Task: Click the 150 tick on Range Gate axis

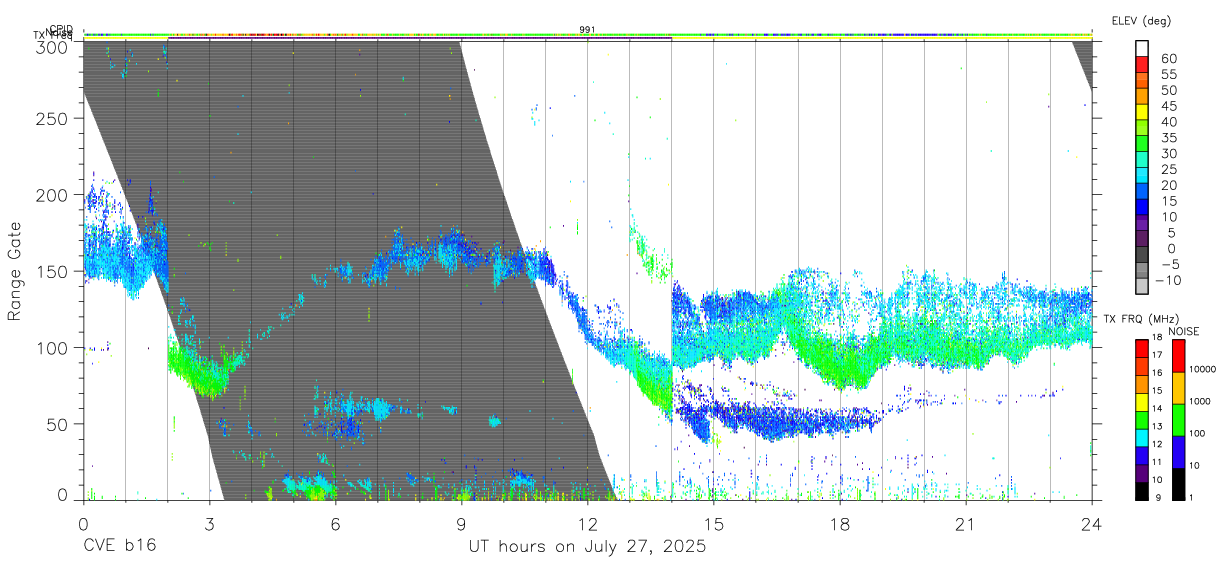Action: (53, 271)
